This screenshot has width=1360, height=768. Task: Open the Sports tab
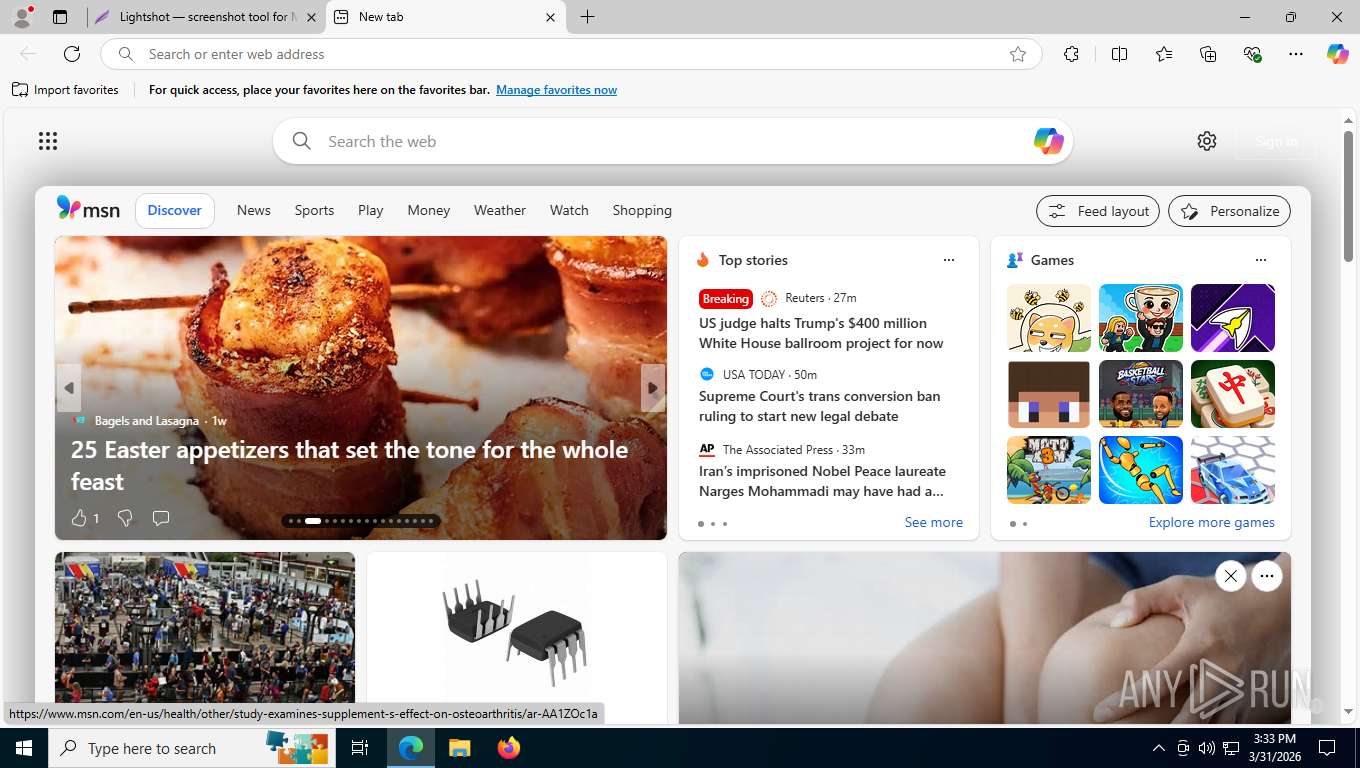314,211
